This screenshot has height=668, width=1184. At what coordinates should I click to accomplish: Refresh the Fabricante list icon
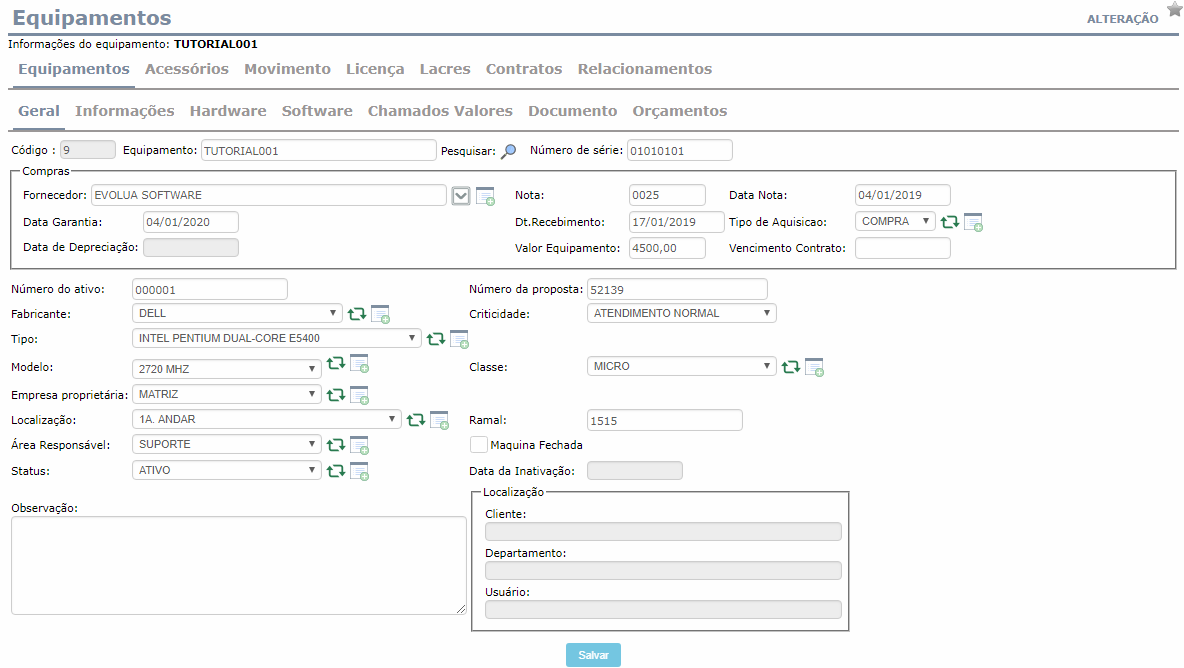pyautogui.click(x=356, y=314)
